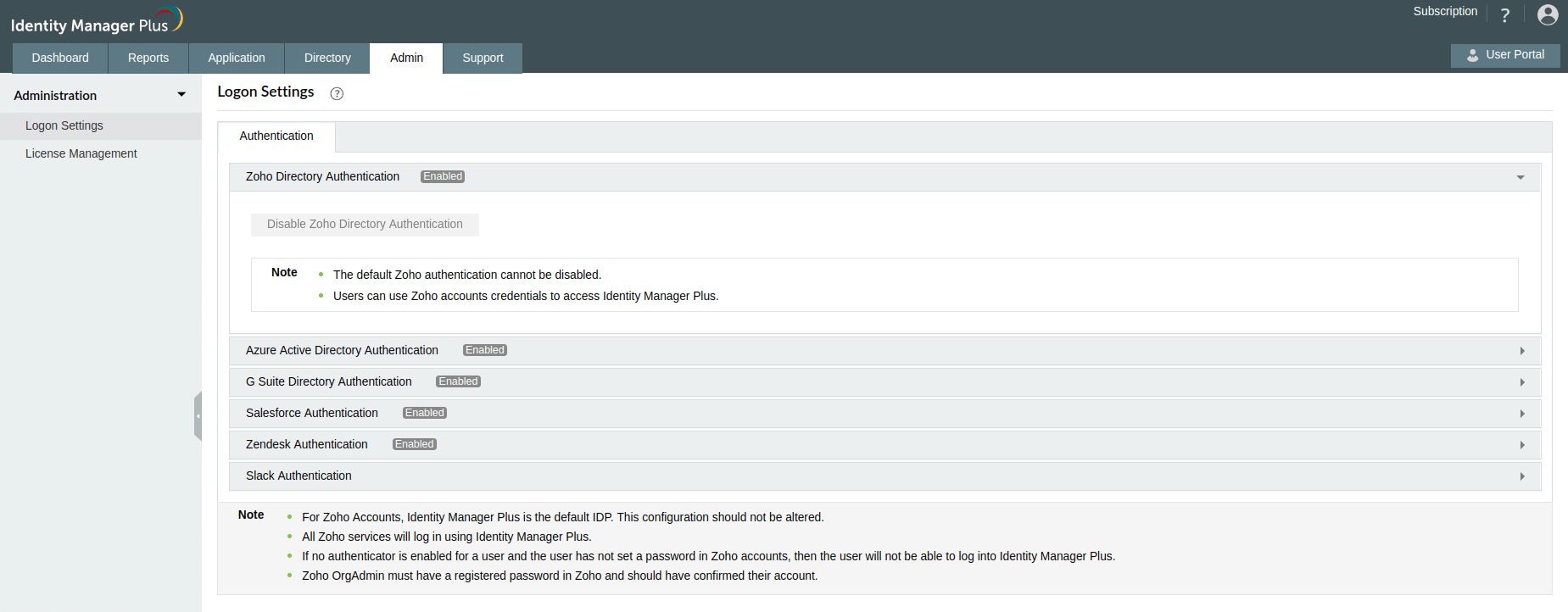Collapse Zoho Directory Authentication section arrow
Screen dimensions: 1568x612
pyautogui.click(x=1521, y=177)
